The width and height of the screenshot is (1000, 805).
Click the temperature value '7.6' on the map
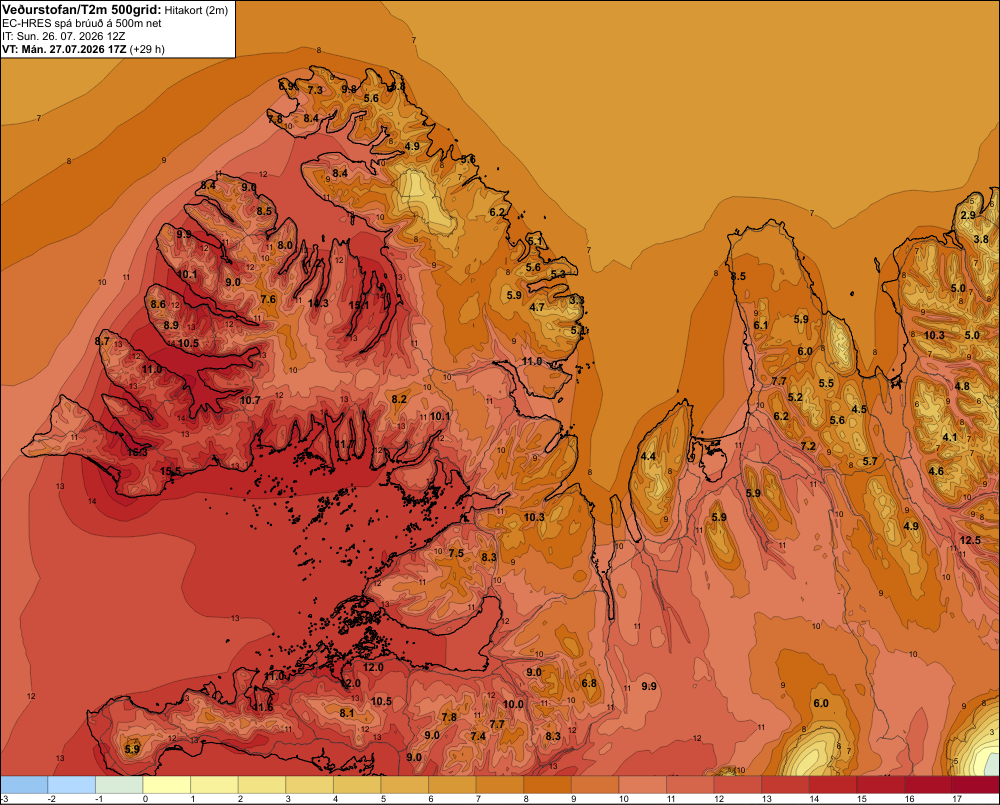click(x=268, y=299)
